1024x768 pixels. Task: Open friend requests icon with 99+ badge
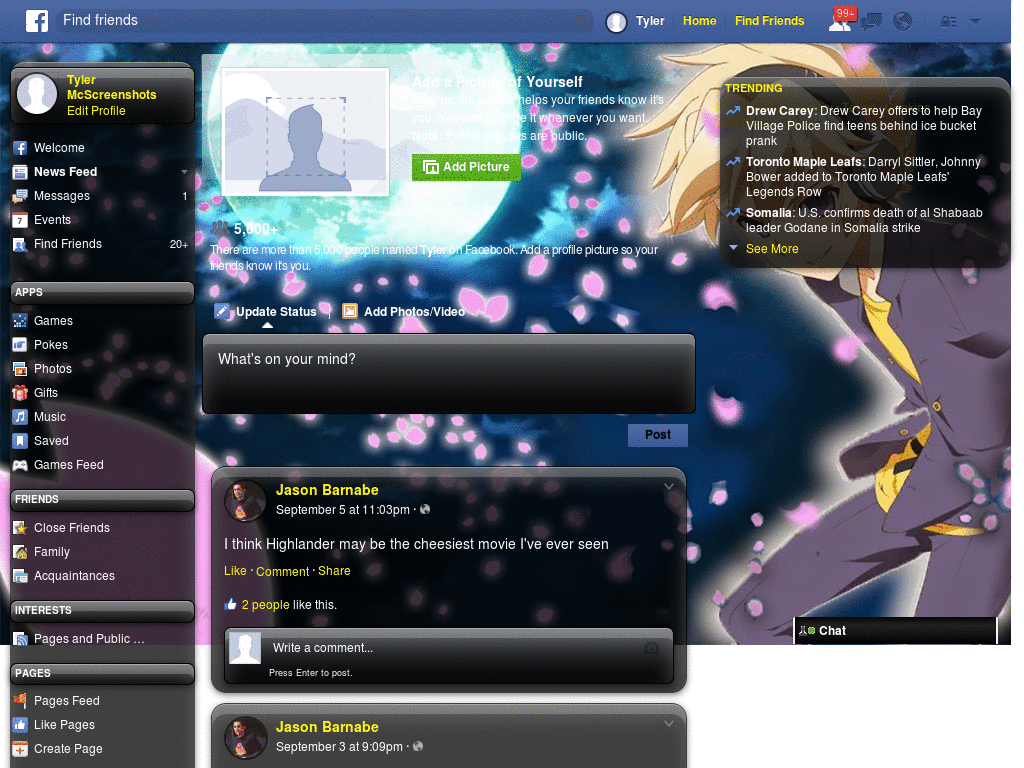[x=841, y=20]
